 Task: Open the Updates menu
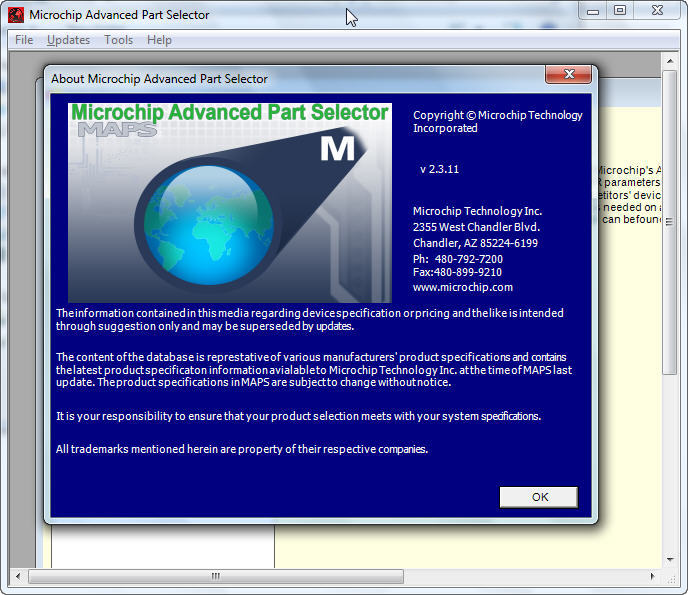tap(68, 40)
